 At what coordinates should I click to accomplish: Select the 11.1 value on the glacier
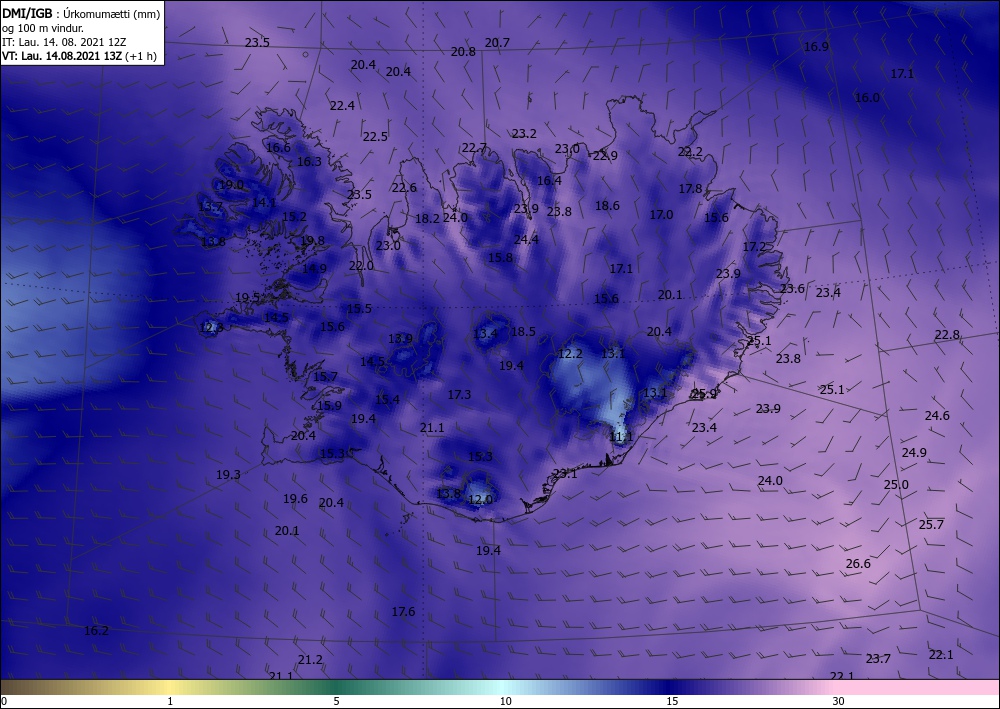[x=621, y=437]
